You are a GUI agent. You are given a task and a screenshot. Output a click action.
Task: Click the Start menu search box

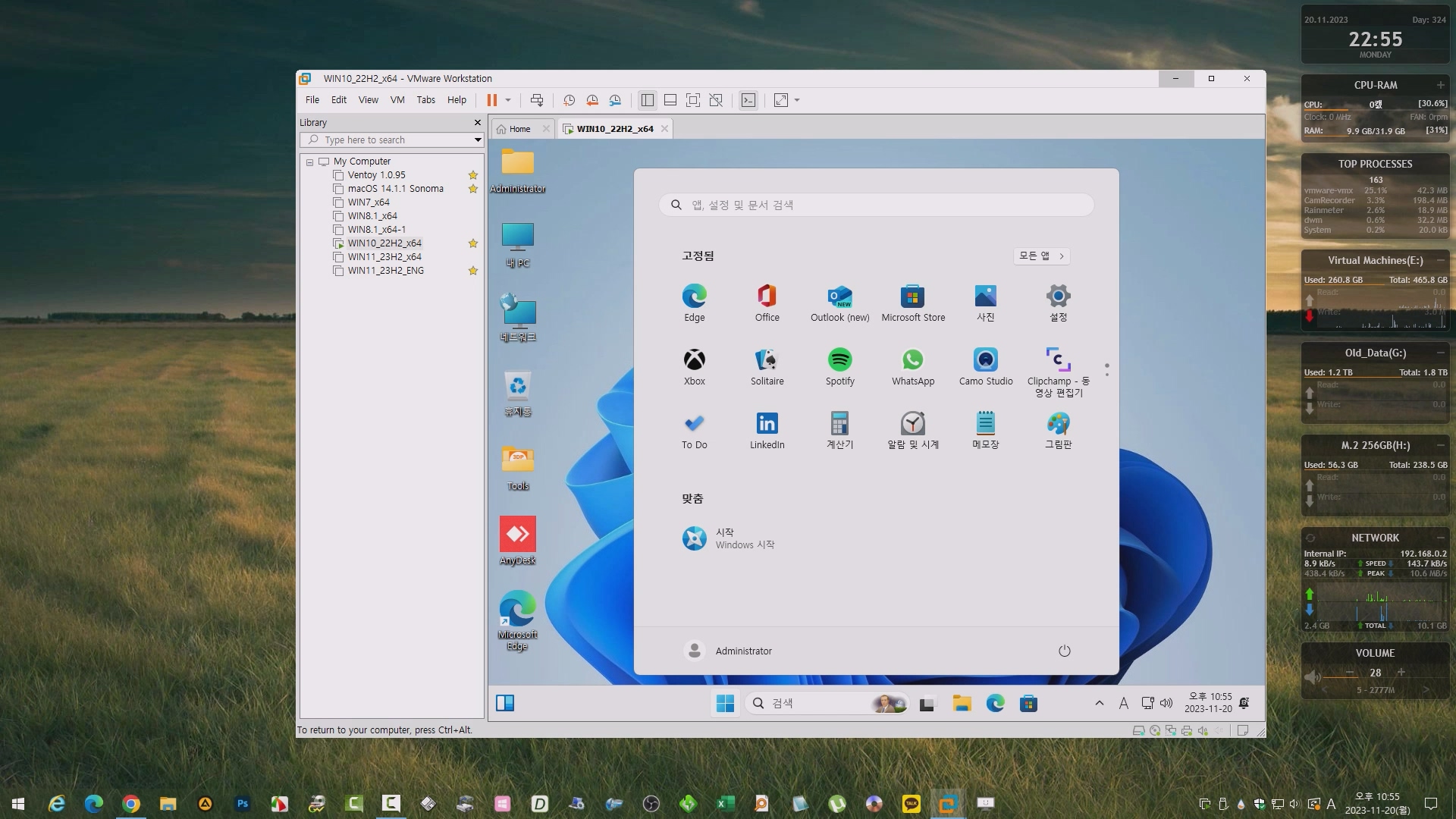[876, 205]
